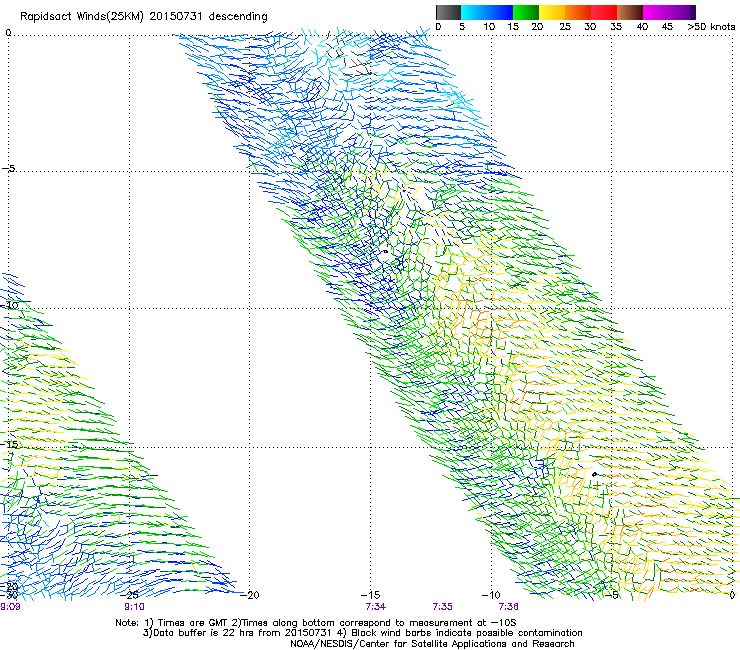Click the red 30–35 knots legend swatch

(x=604, y=12)
